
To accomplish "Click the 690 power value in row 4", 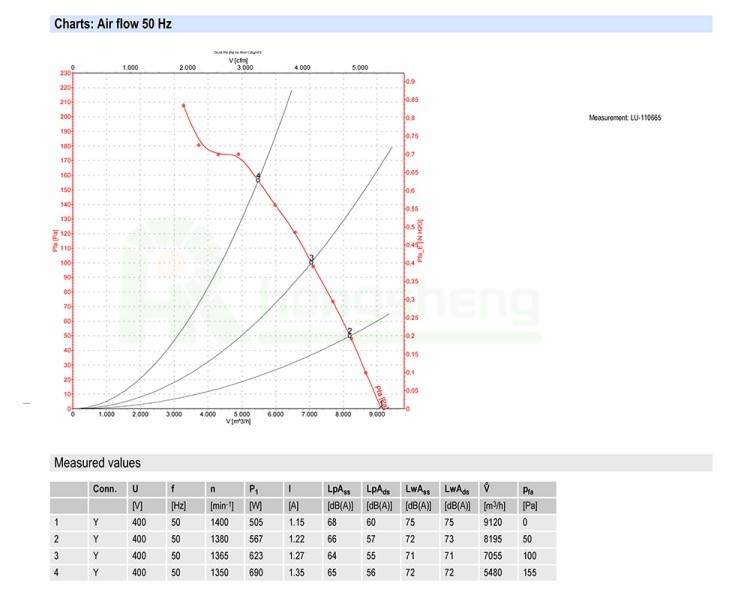I will click(257, 570).
